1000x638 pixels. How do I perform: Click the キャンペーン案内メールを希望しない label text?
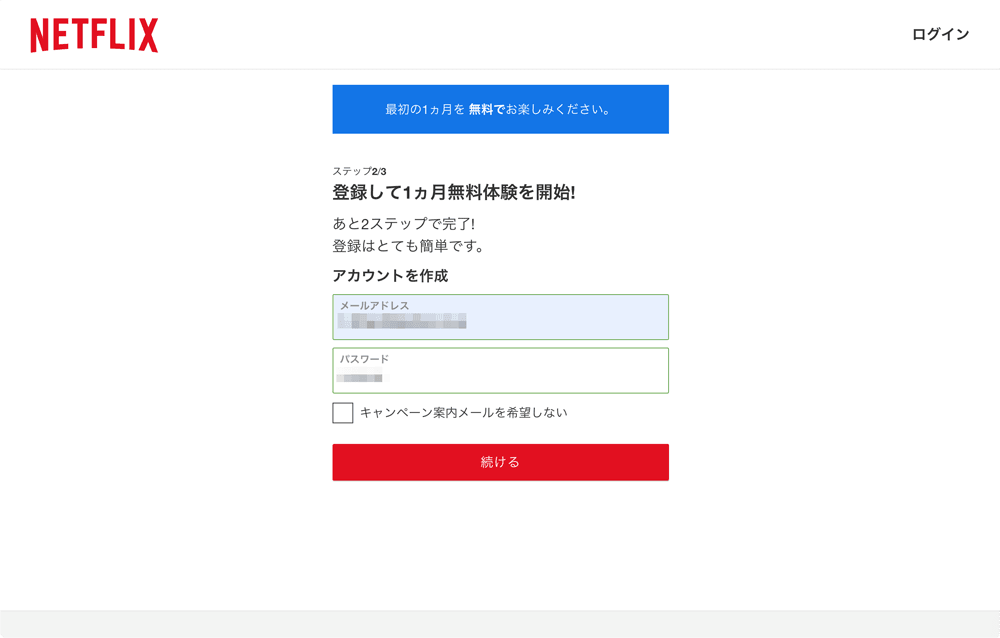(x=464, y=413)
